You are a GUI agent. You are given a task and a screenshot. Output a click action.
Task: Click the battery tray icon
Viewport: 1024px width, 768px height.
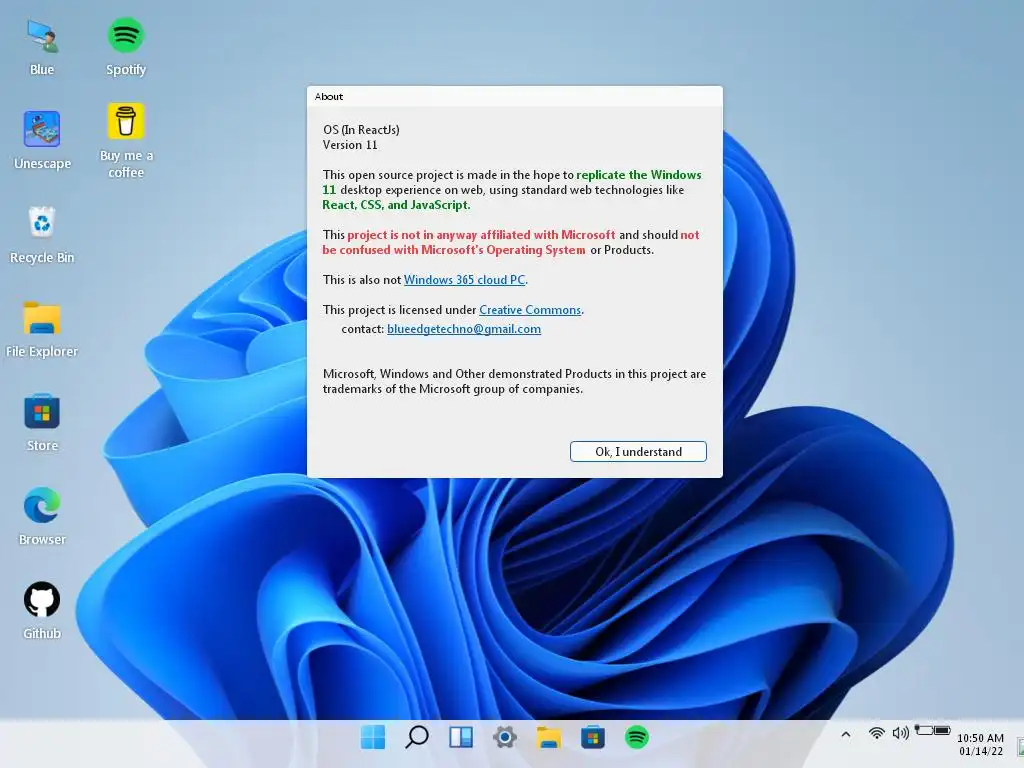click(x=933, y=730)
